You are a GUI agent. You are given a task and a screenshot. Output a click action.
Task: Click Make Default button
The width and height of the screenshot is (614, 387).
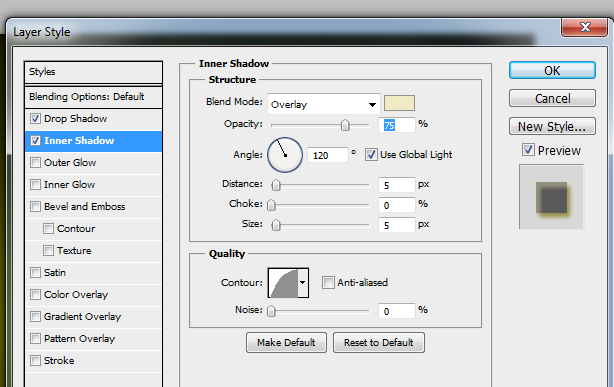coord(286,343)
